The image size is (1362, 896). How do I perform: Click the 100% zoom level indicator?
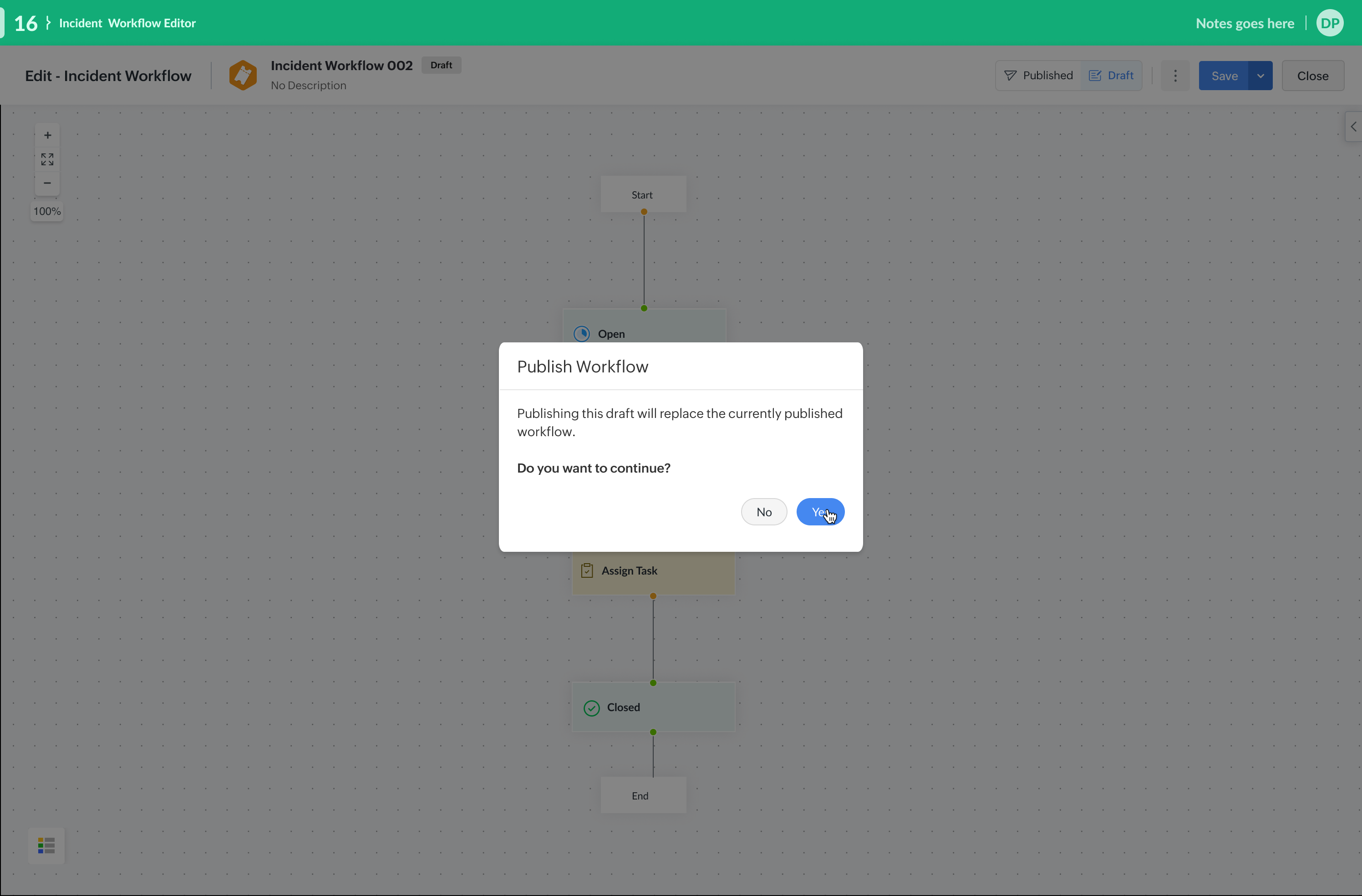47,211
